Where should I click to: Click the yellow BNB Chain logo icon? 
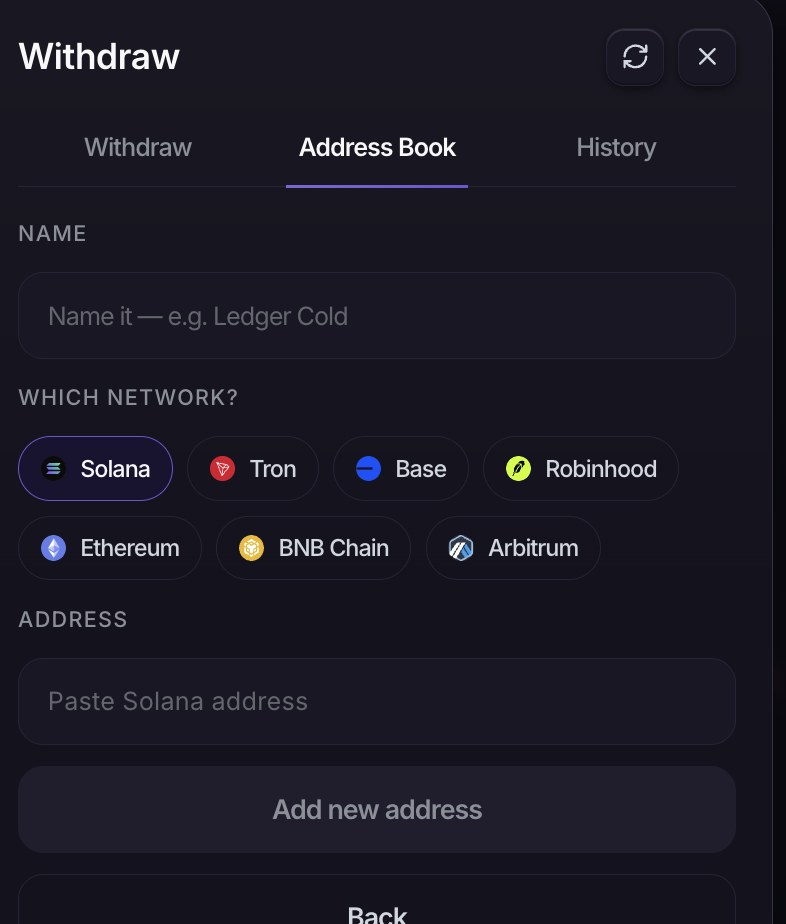(x=252, y=548)
